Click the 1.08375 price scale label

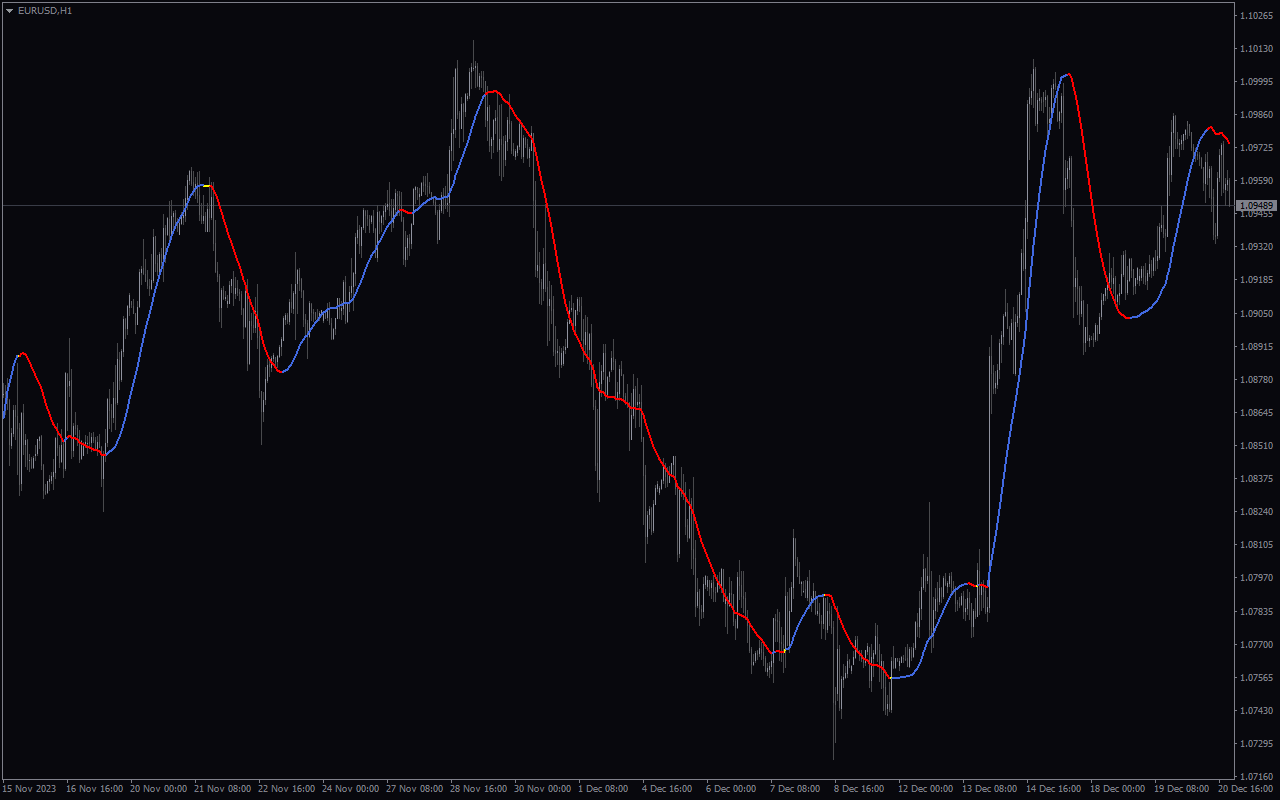[x=1256, y=479]
